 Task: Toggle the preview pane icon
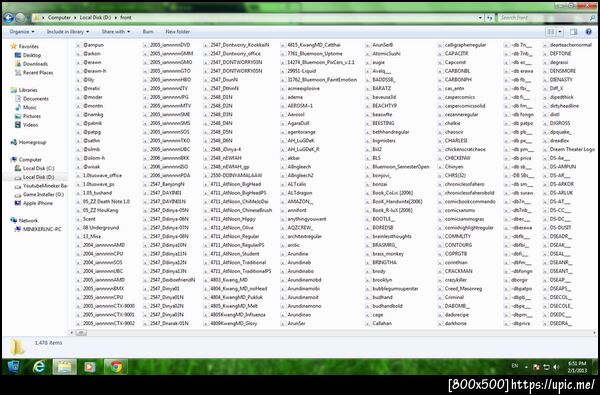tap(573, 32)
